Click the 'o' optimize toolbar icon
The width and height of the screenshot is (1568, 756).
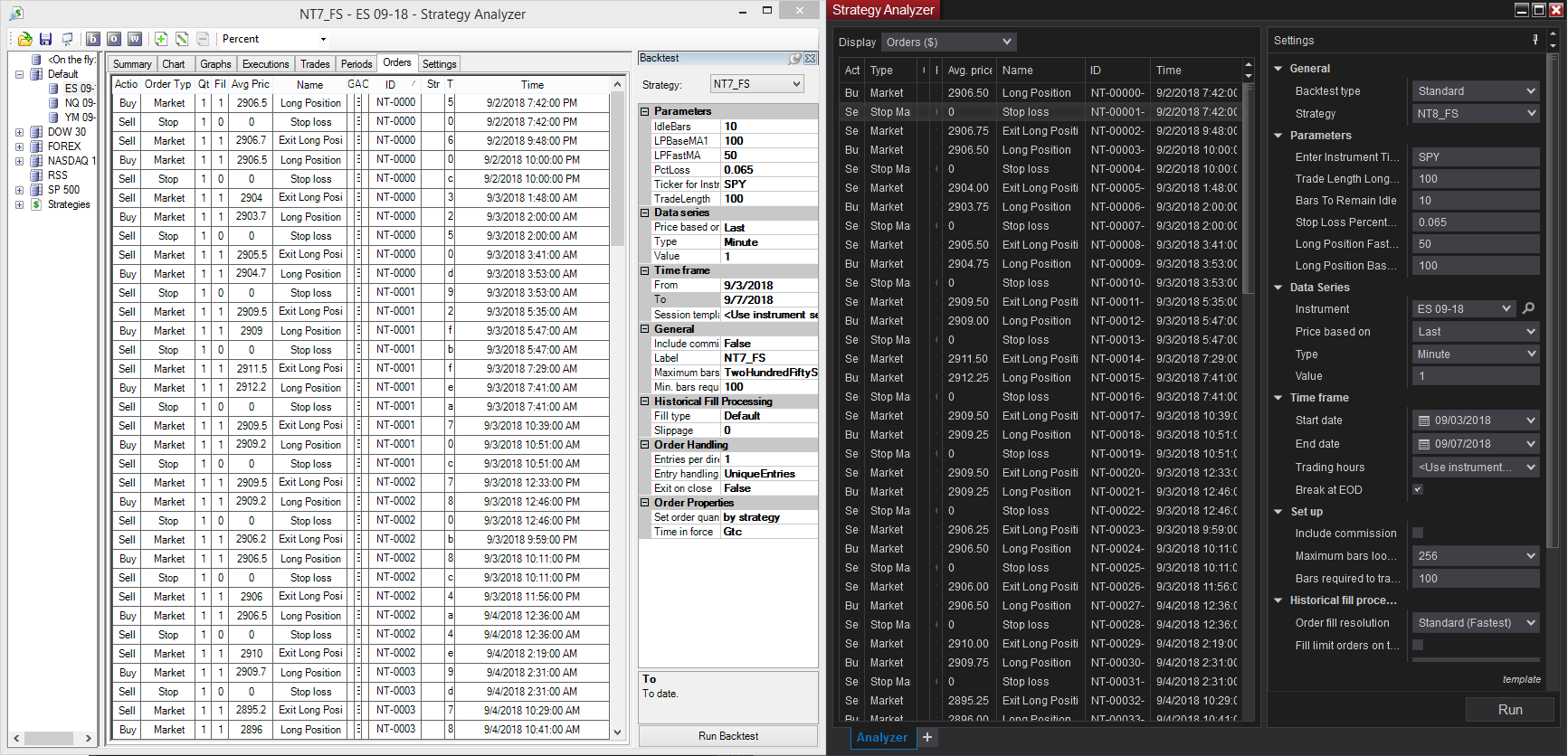coord(114,39)
